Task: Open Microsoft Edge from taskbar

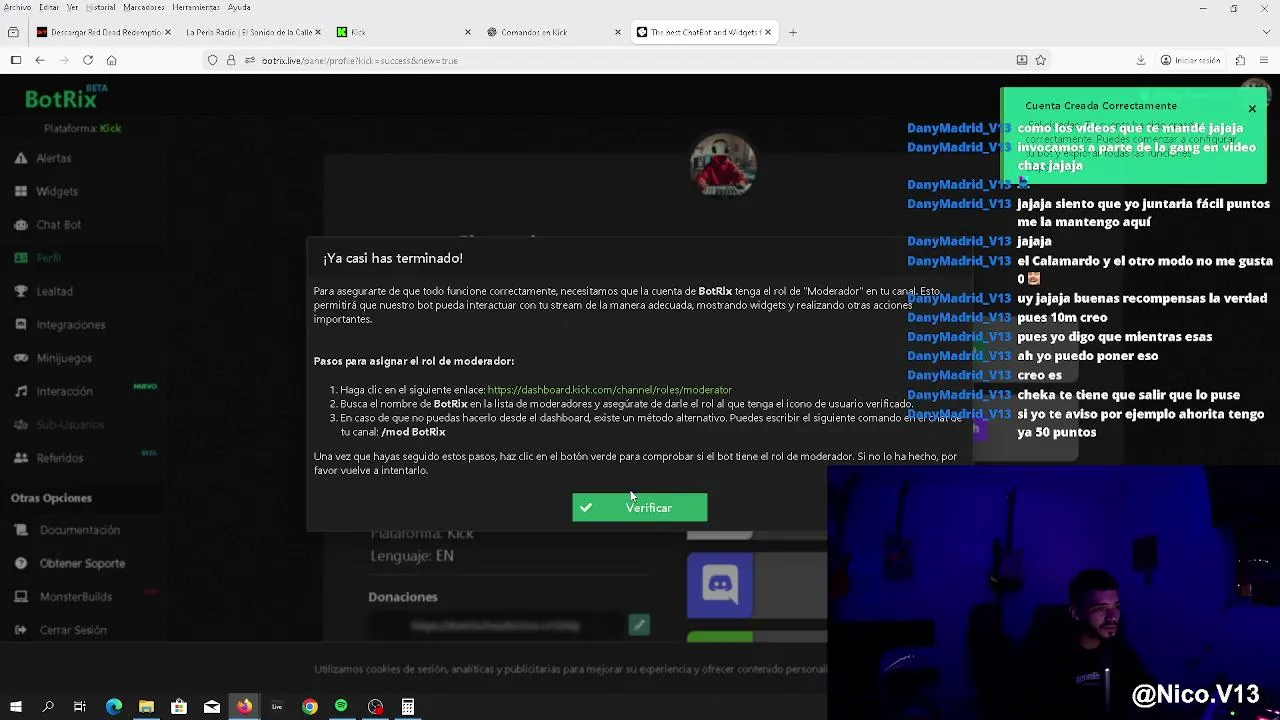Action: 114,707
